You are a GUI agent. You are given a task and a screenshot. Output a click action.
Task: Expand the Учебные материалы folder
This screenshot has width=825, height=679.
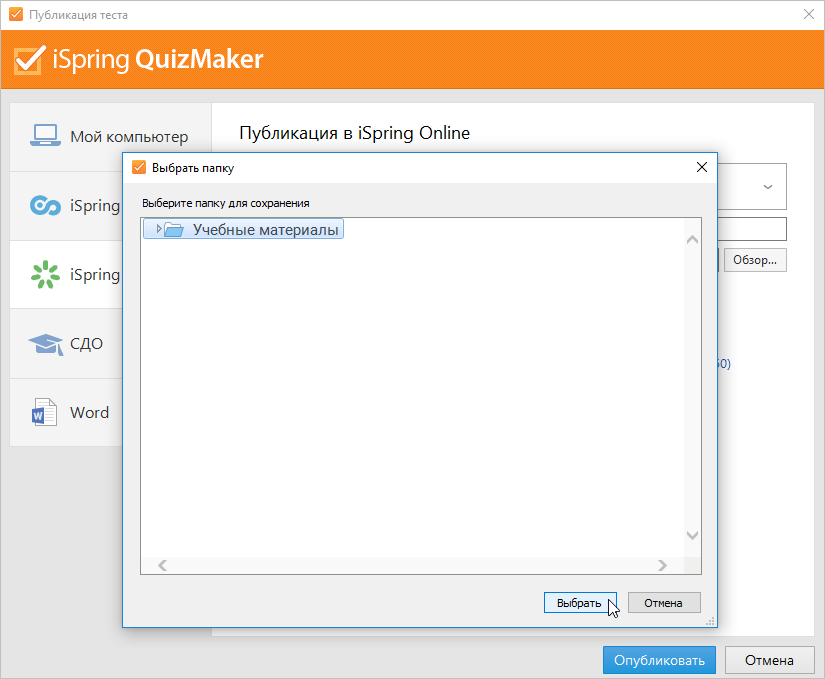coord(158,229)
